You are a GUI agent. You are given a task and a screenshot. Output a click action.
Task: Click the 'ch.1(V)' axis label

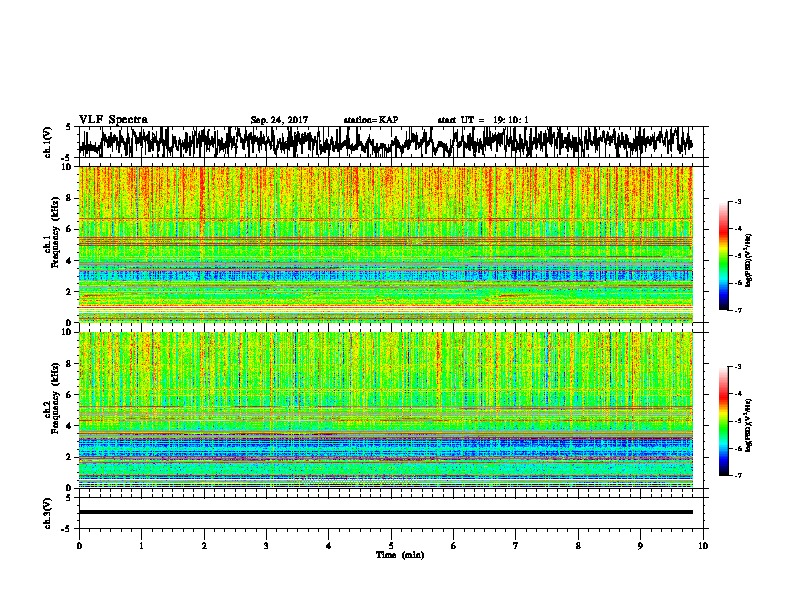click(48, 142)
